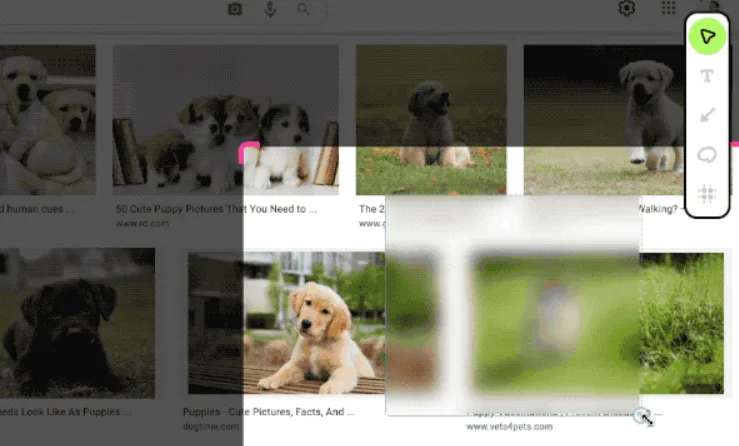Open camera image search icon
Screen dimensions: 739x446
coord(235,9)
